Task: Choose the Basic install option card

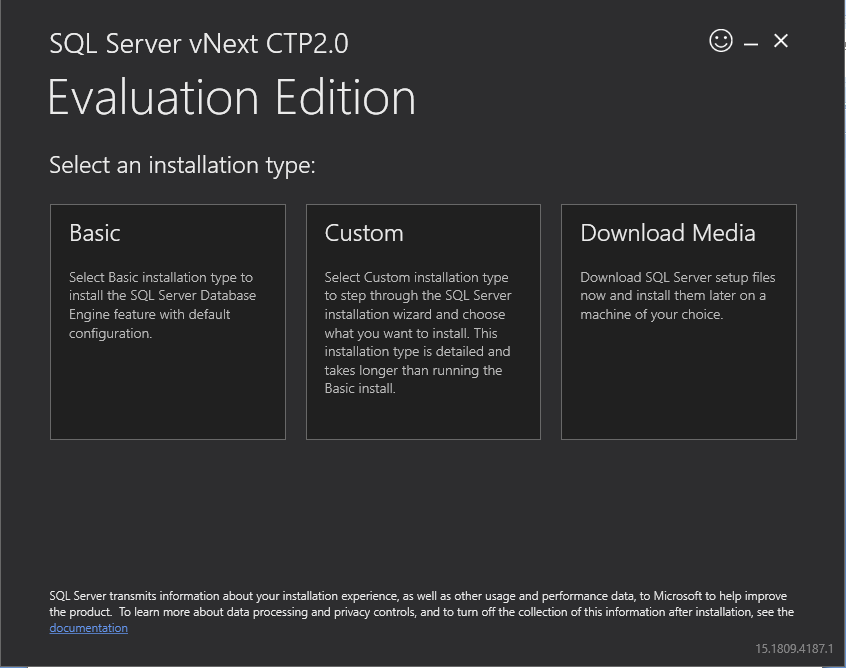Action: [x=167, y=320]
